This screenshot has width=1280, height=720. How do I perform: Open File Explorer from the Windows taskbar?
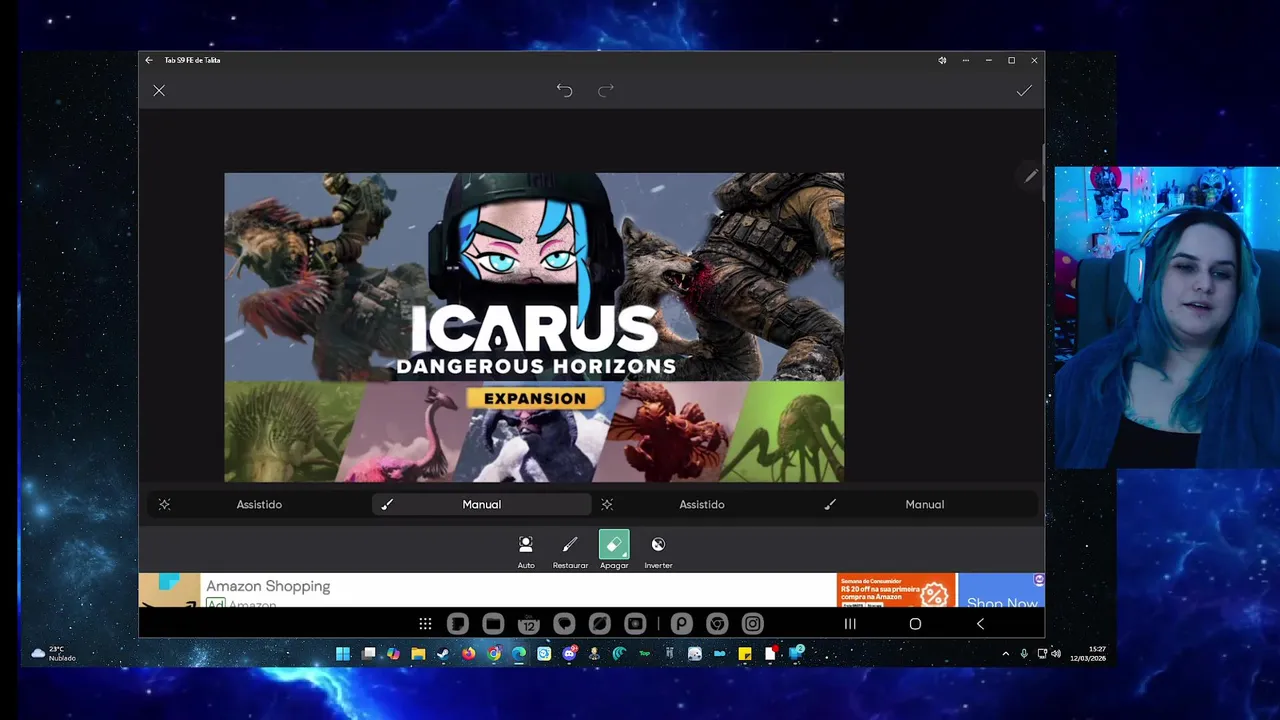point(418,654)
